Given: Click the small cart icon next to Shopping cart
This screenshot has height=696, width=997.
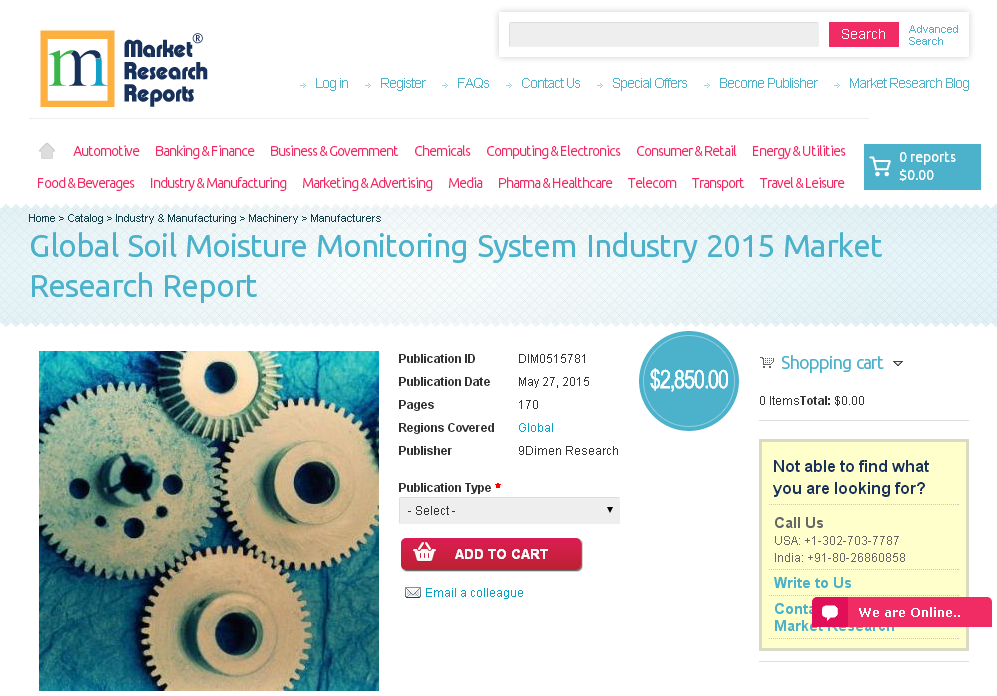Looking at the screenshot, I should (x=767, y=362).
